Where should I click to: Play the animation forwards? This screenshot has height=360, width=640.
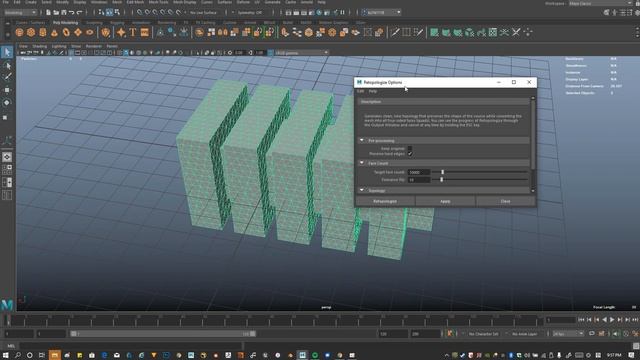click(612, 320)
